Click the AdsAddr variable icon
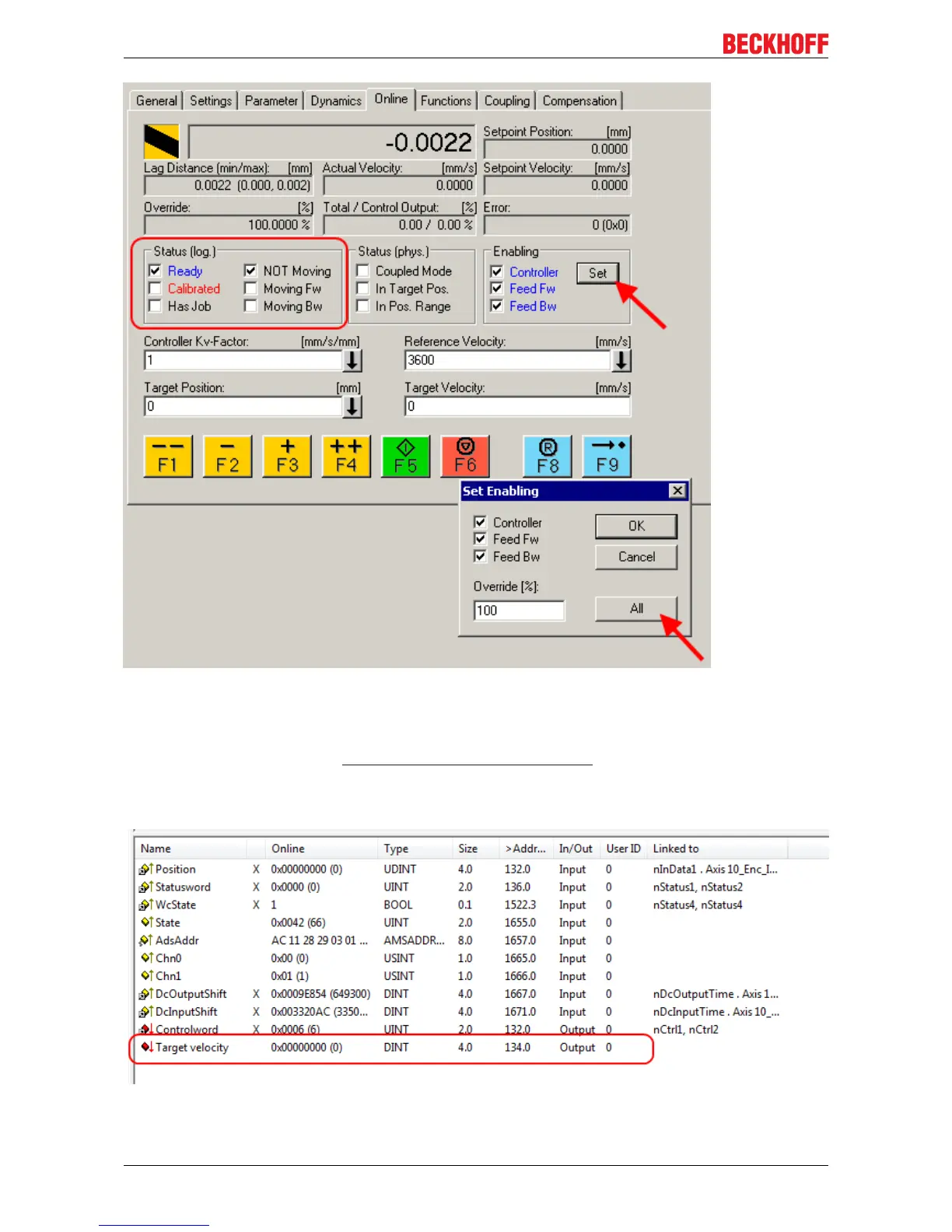This screenshot has width=952, height=1232. click(146, 940)
